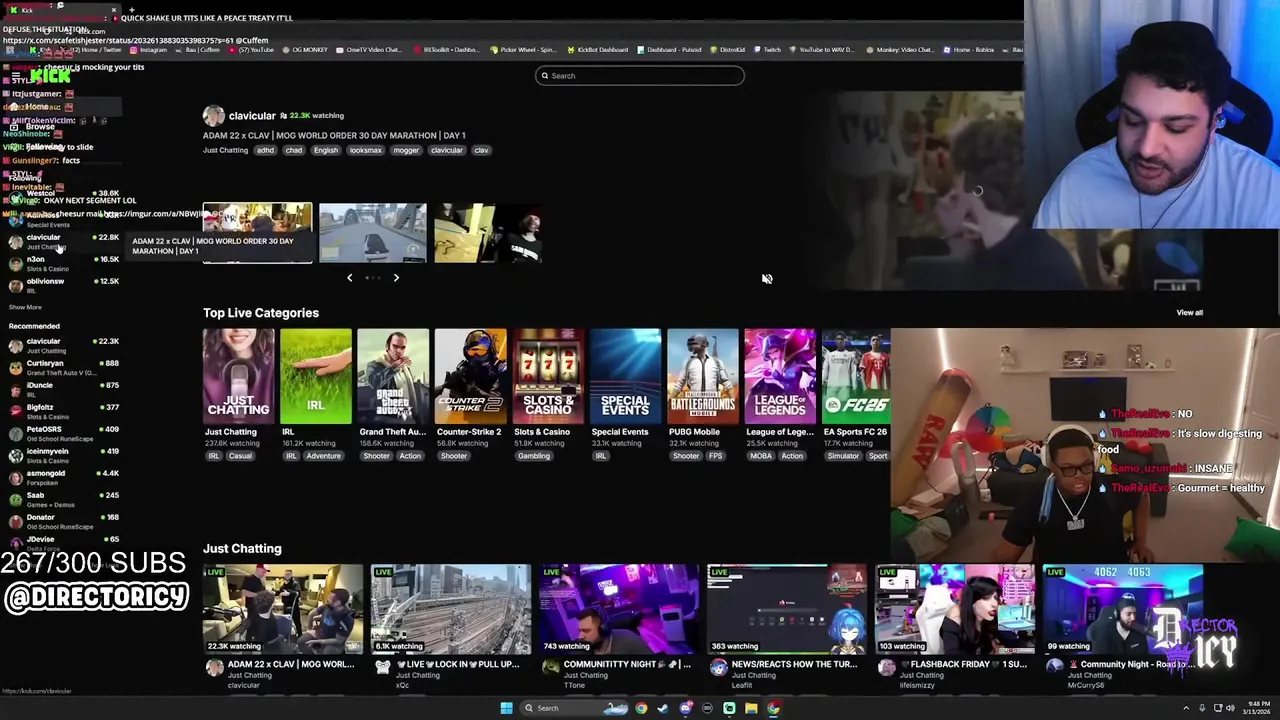The width and height of the screenshot is (1280, 720).
Task: Click the search field on Kick
Action: point(640,76)
